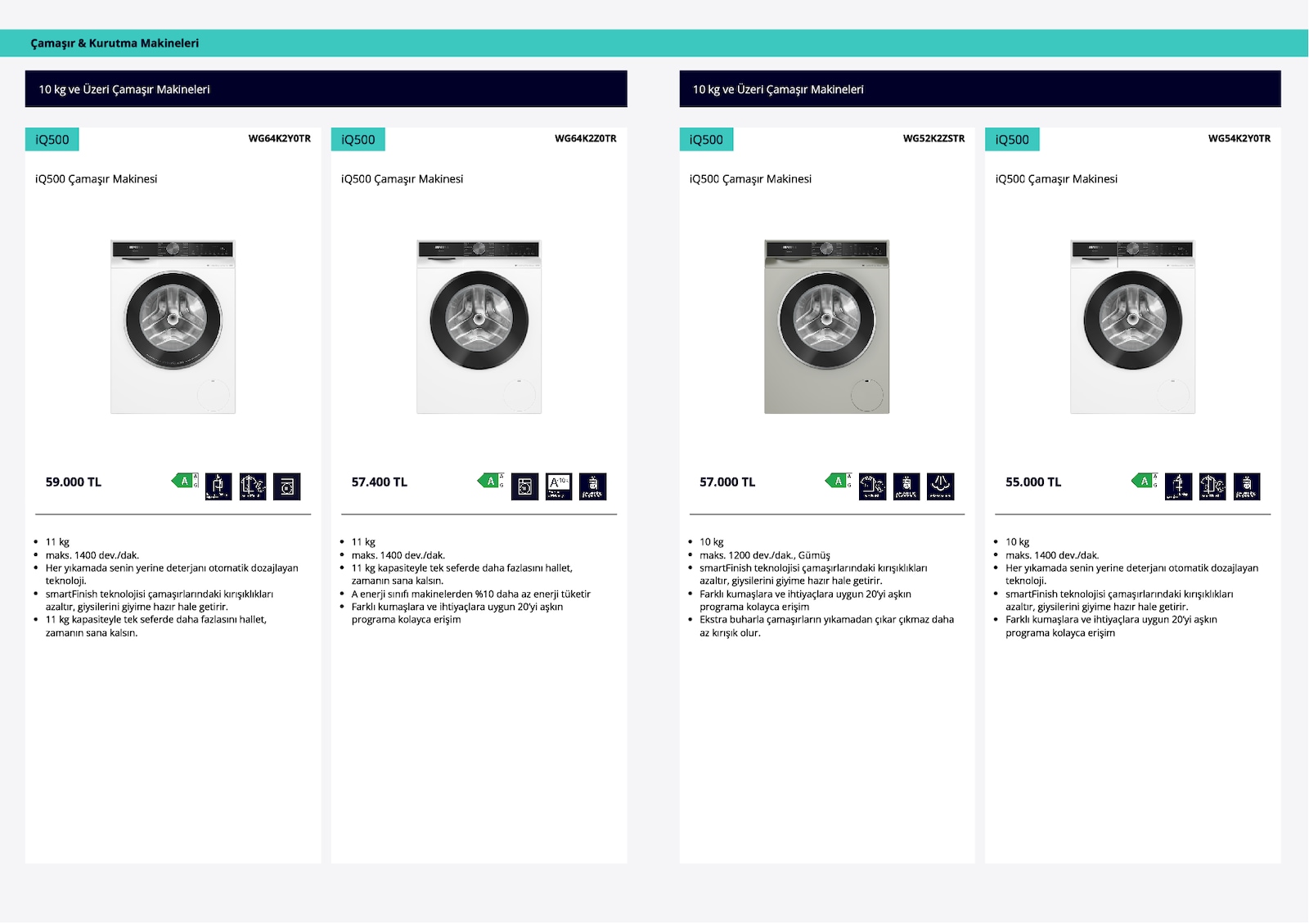Click the A -10% energy saving icon
The height and width of the screenshot is (924, 1309).
tap(559, 487)
